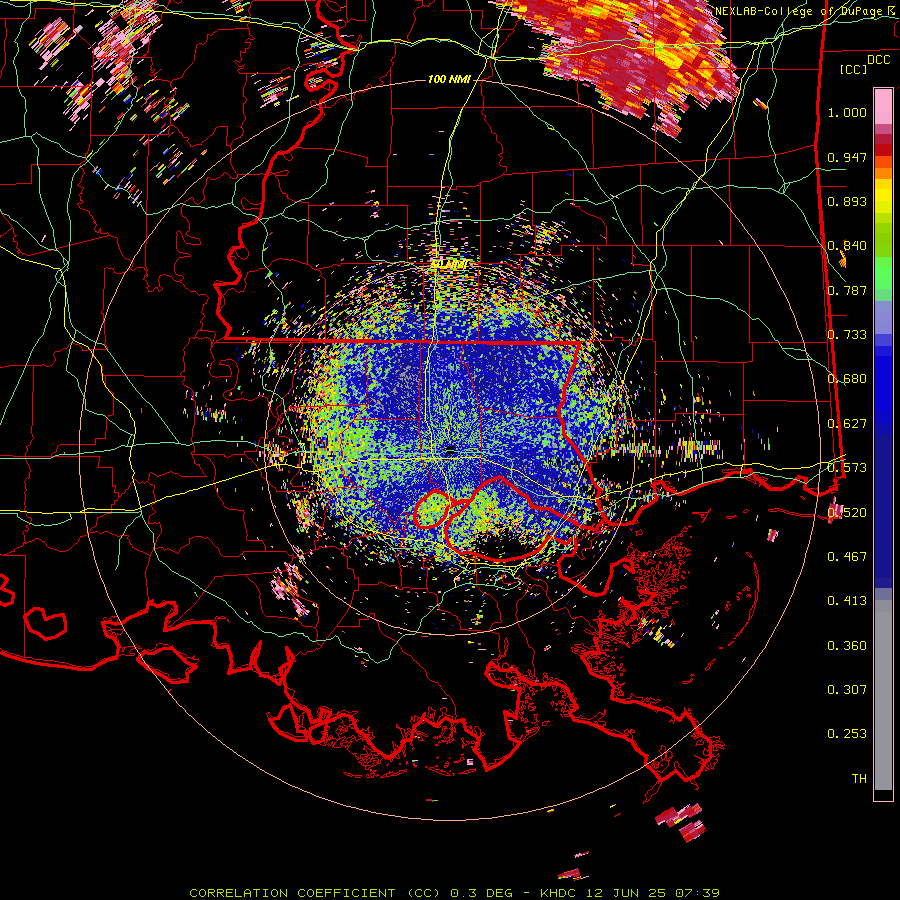Click the 1.000 scale value
This screenshot has width=900, height=900.
[847, 112]
